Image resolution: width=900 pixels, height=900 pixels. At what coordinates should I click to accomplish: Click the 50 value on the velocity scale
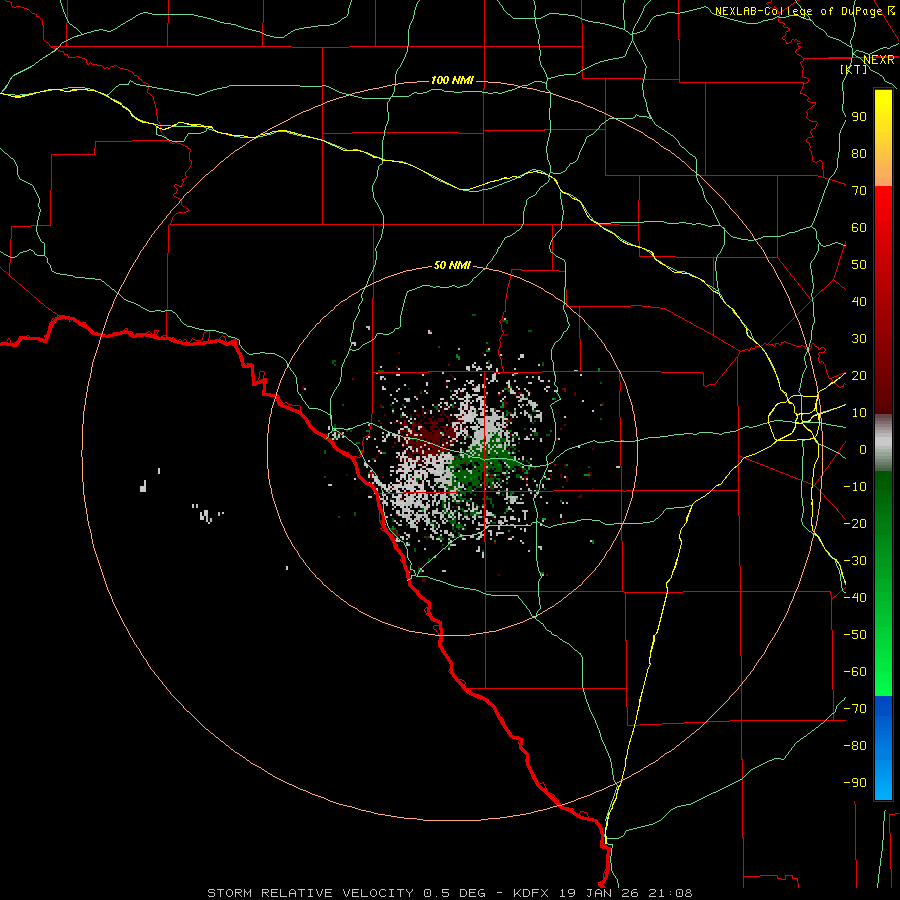coord(859,265)
